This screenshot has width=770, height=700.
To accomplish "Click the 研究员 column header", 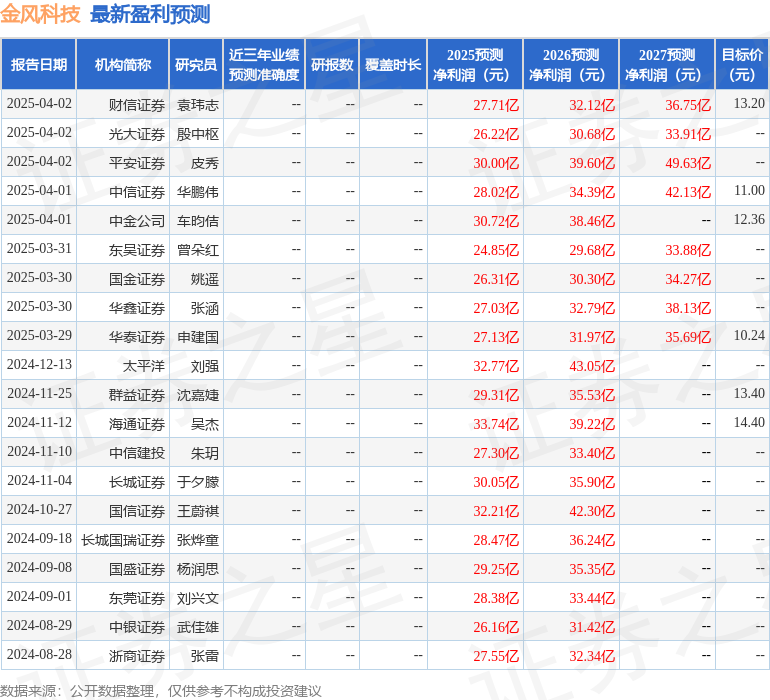I will pos(196,65).
